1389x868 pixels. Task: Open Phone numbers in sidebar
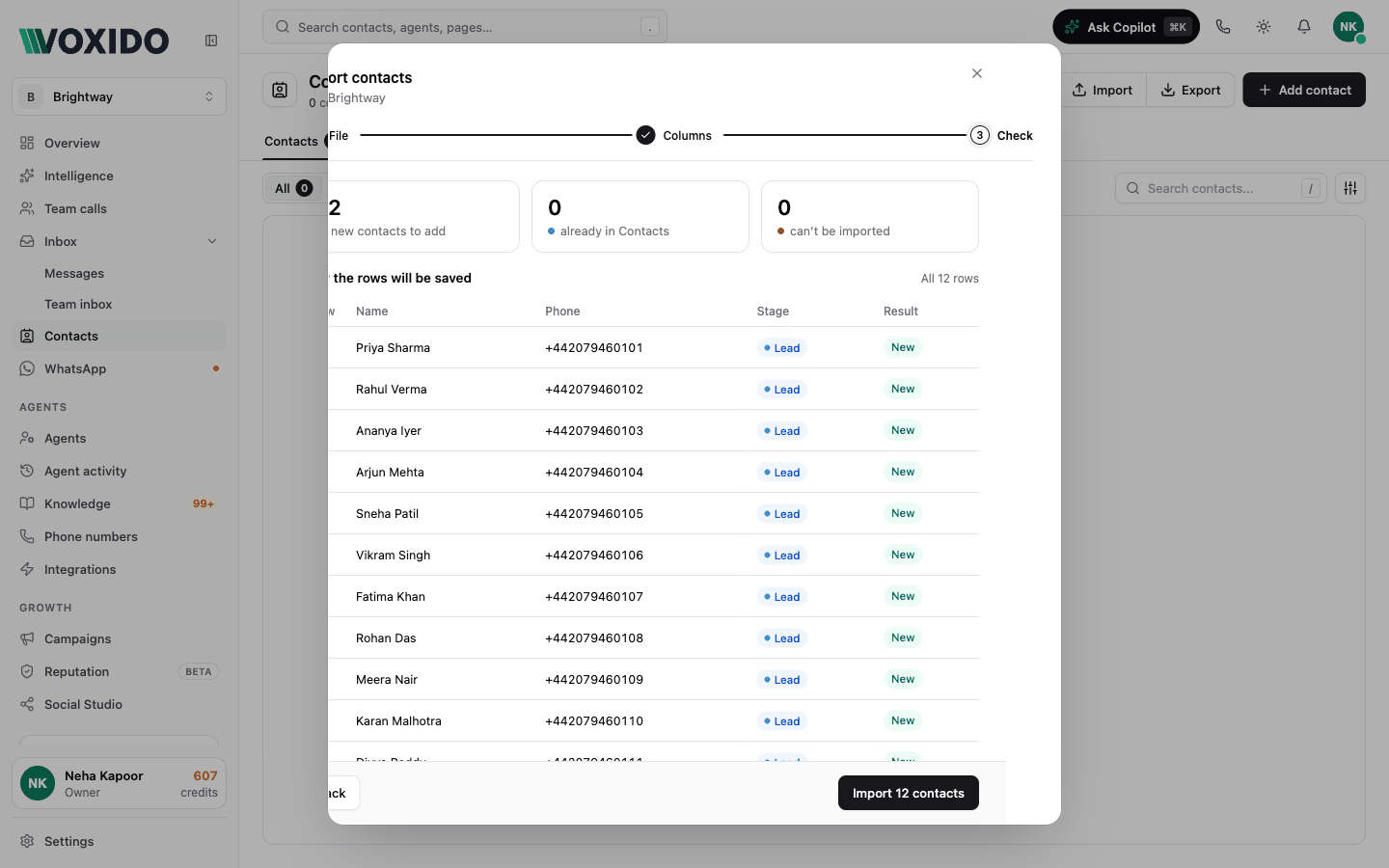click(x=119, y=536)
